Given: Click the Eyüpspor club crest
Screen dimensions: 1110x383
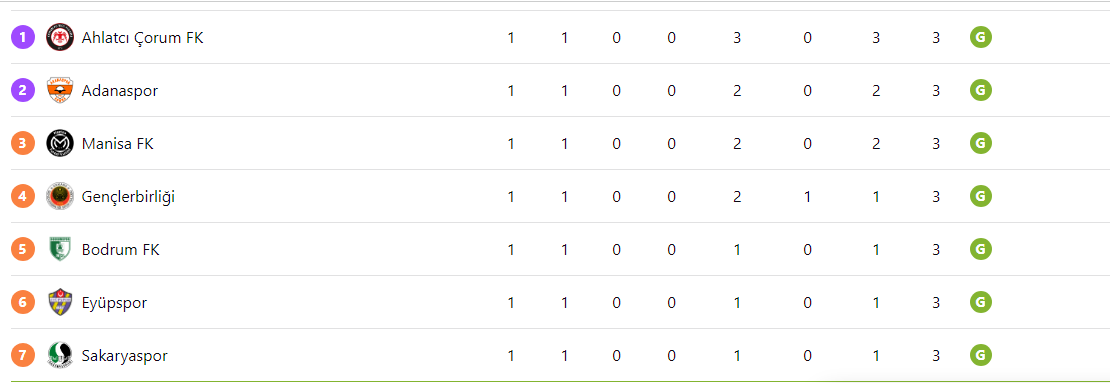Looking at the screenshot, I should coord(59,302).
